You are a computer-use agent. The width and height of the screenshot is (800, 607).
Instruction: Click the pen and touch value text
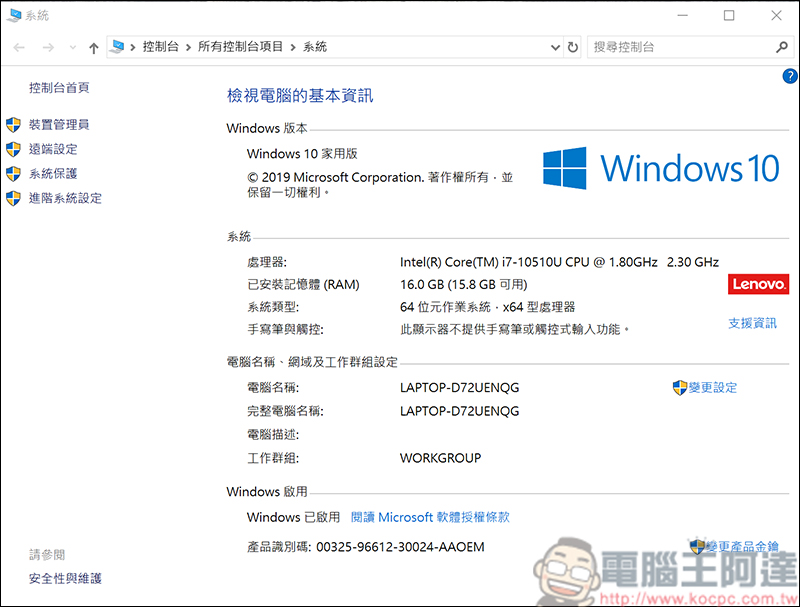[x=514, y=330]
